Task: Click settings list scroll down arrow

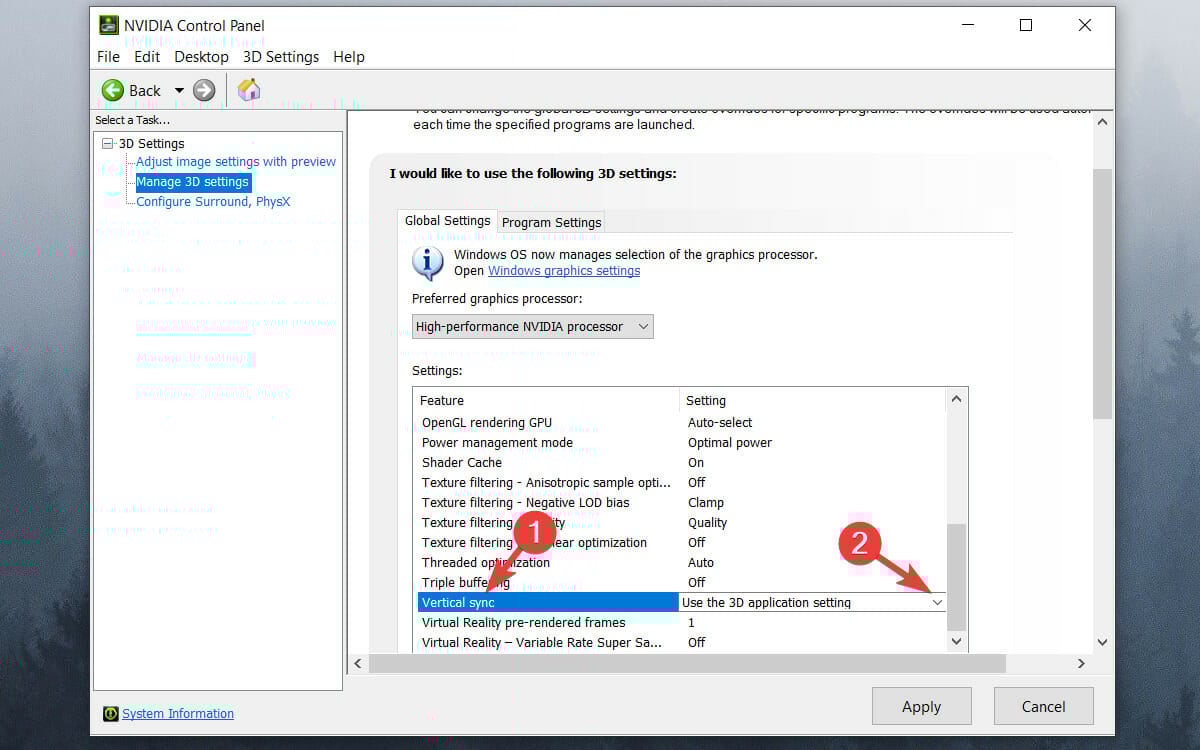Action: pos(956,641)
